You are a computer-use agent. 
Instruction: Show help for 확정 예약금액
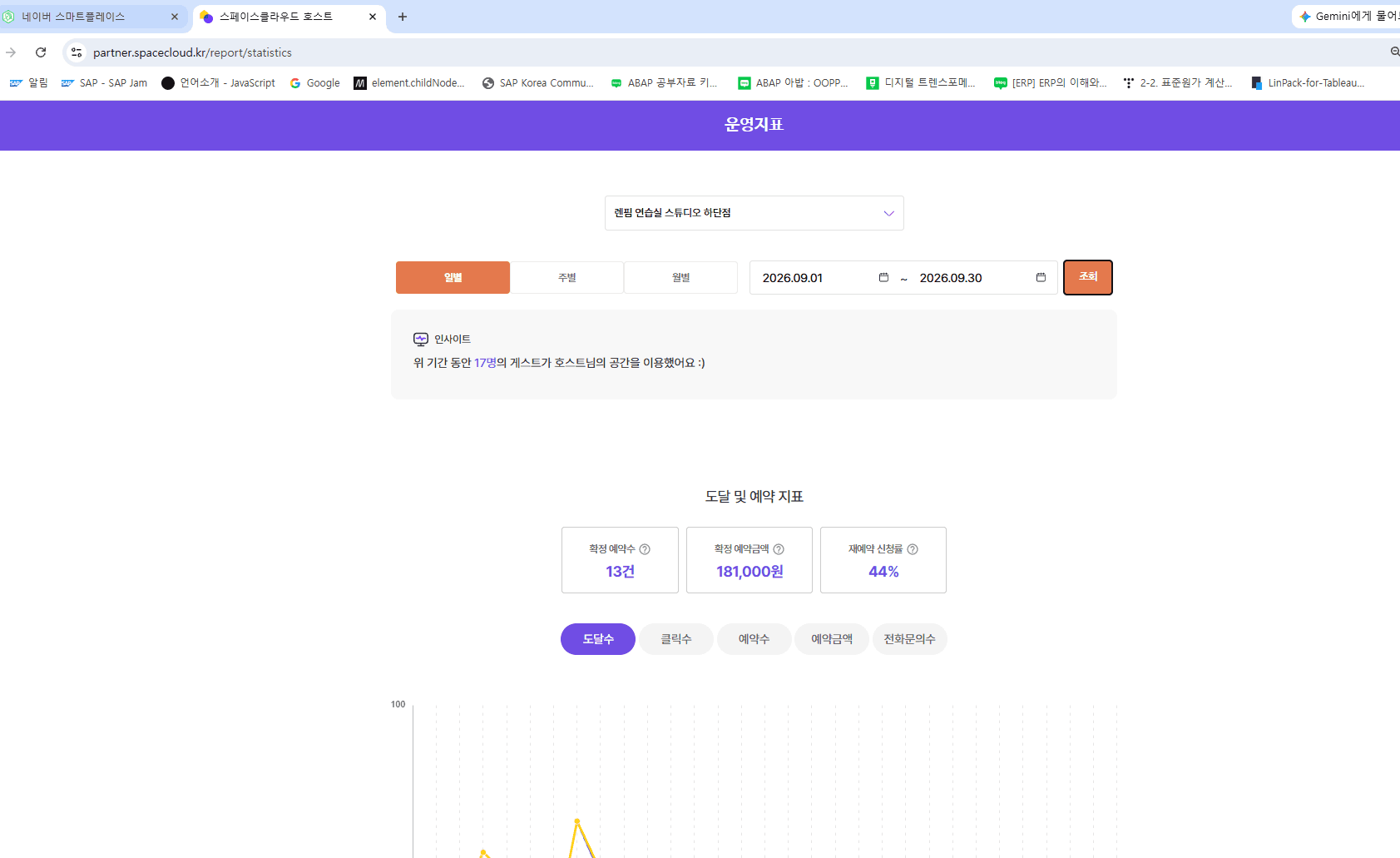point(779,549)
